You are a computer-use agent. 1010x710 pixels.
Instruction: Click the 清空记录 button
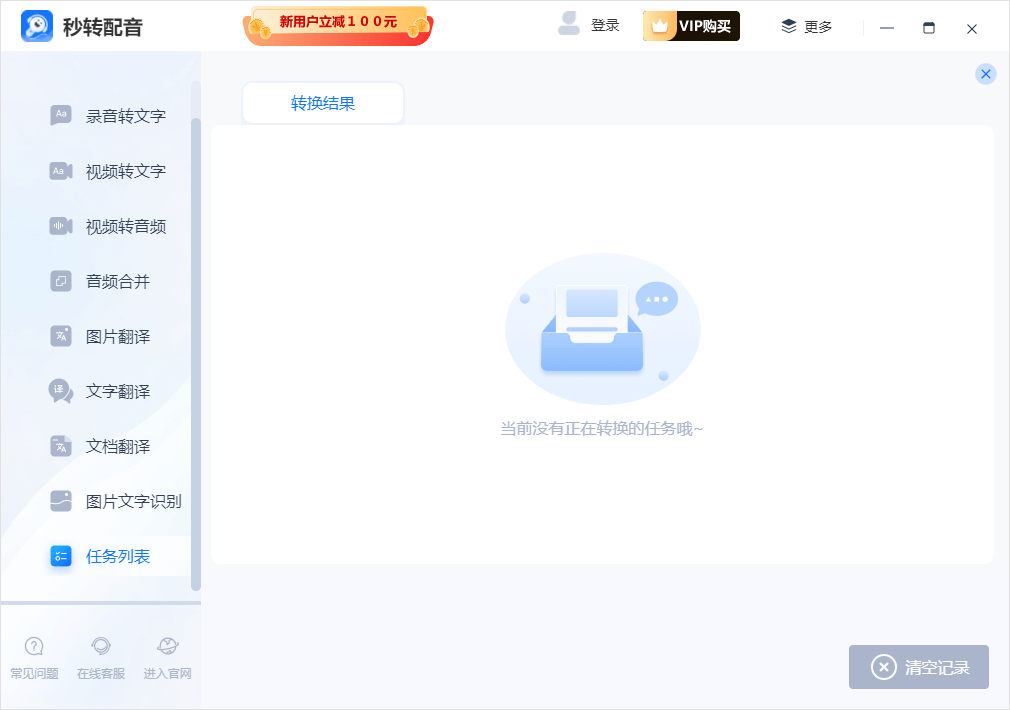click(x=919, y=667)
